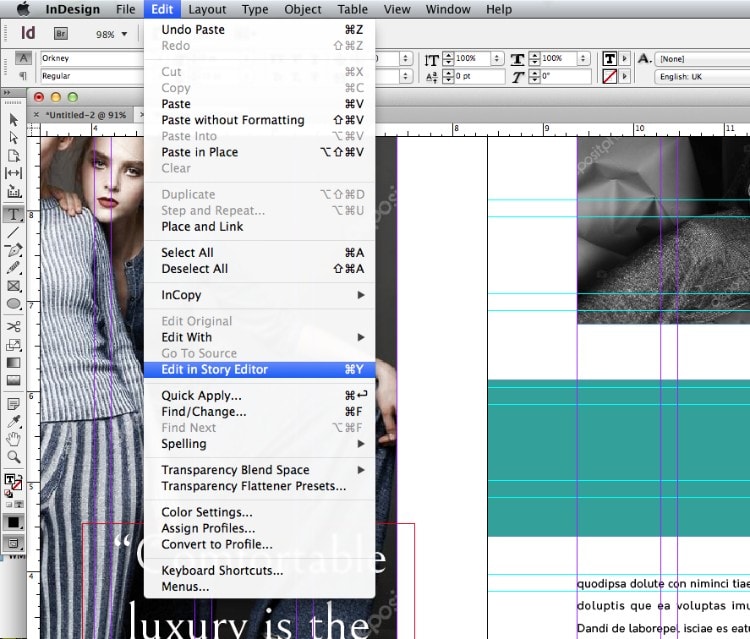Open language English: UK dropdown
Viewport: 750px width, 639px height.
702,77
